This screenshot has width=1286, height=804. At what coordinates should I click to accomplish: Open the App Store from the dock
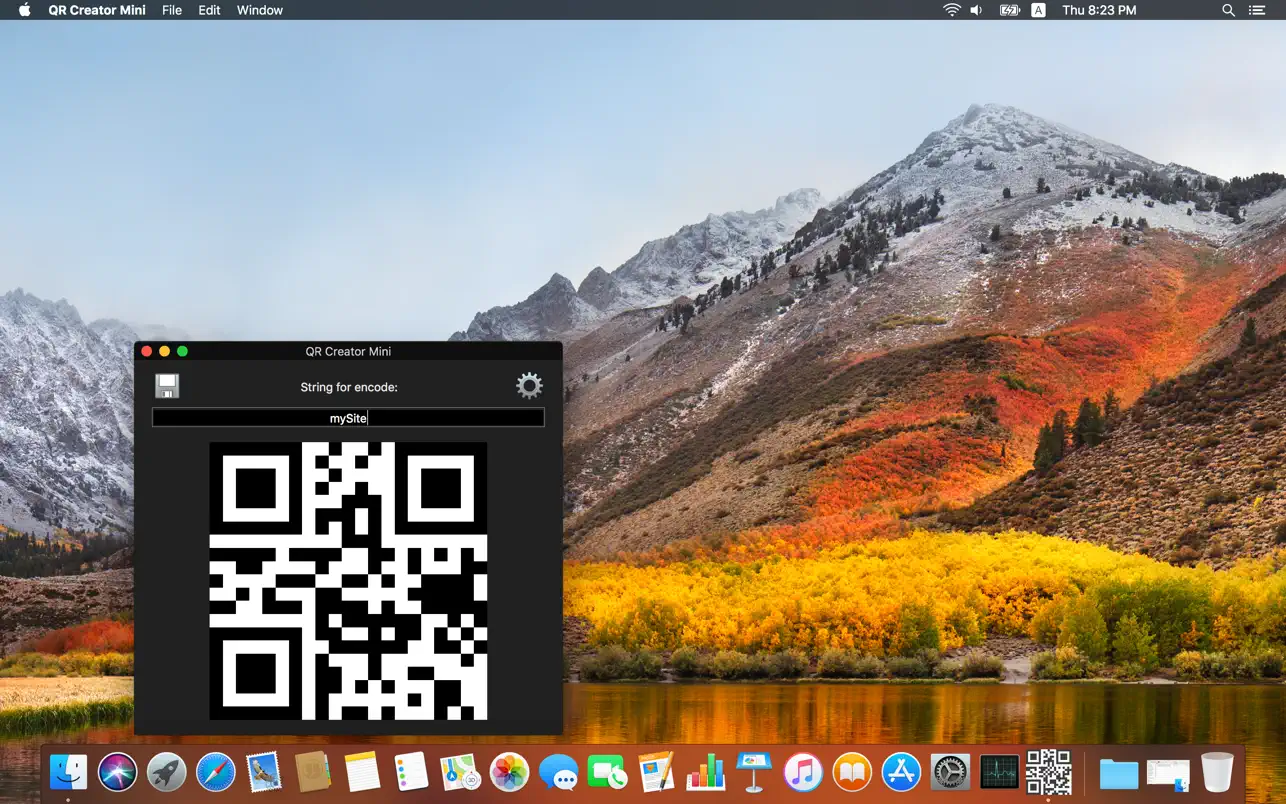point(901,772)
